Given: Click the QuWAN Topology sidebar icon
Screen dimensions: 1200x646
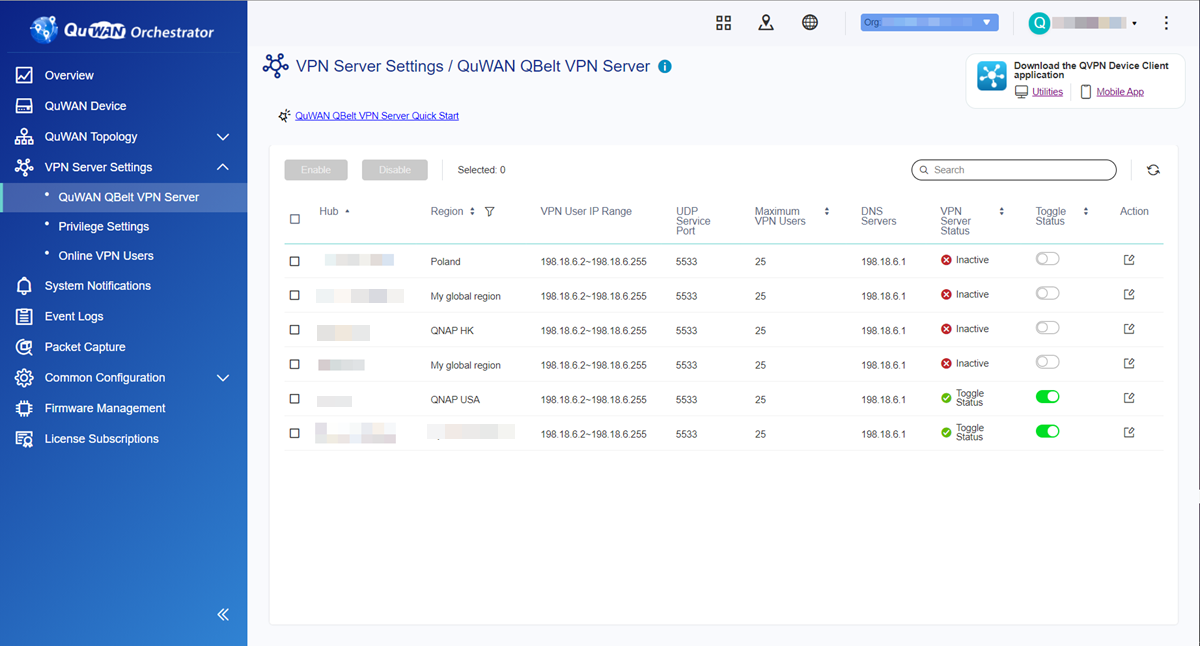Looking at the screenshot, I should (24, 137).
